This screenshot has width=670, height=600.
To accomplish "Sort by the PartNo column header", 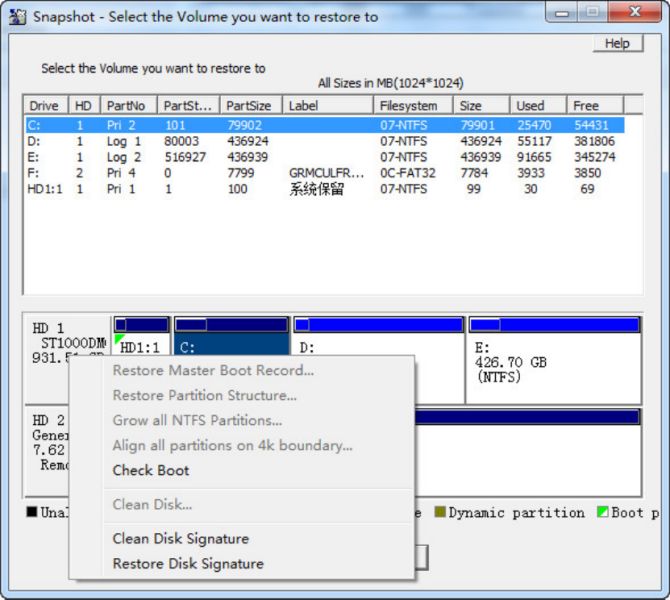I will pyautogui.click(x=129, y=105).
